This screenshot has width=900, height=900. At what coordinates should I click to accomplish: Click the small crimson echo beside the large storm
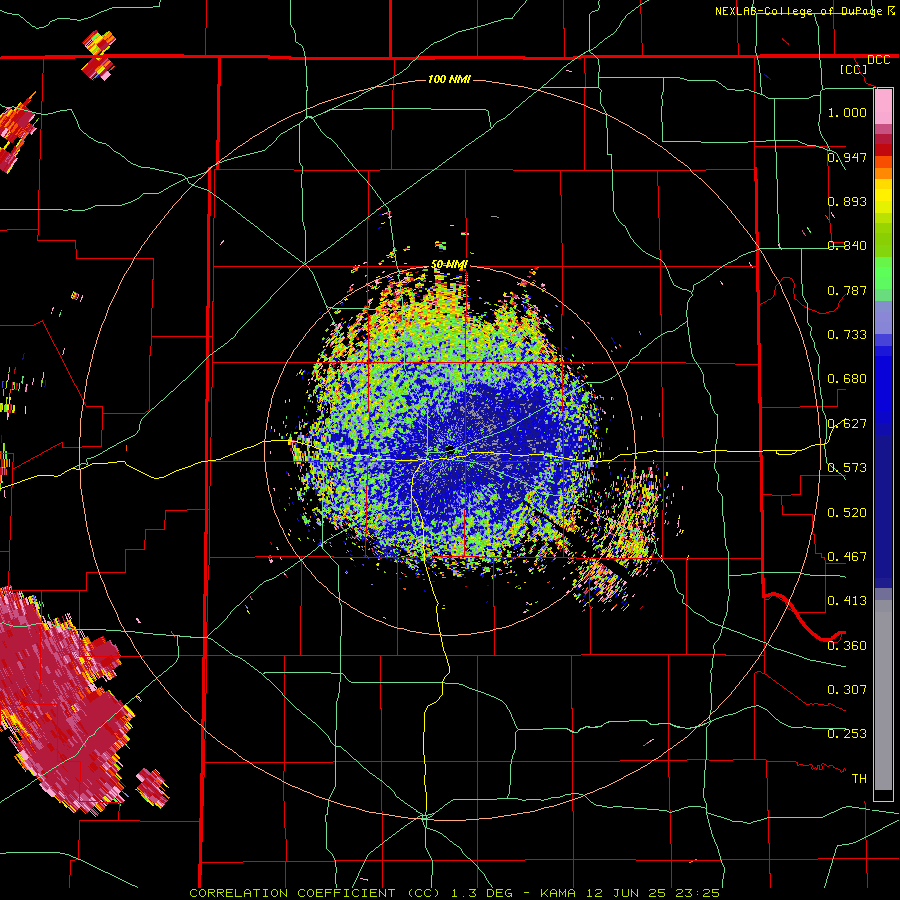pyautogui.click(x=152, y=787)
